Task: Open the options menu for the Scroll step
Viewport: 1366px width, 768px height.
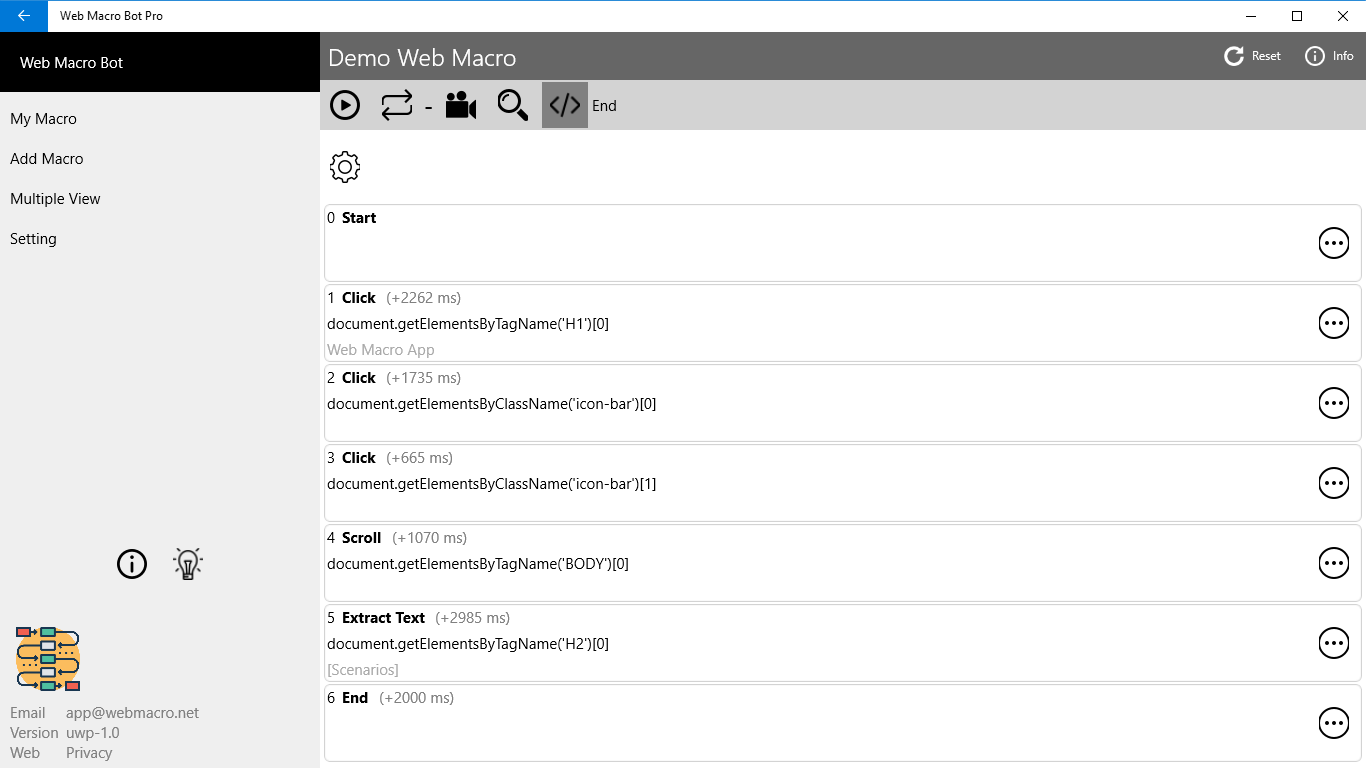Action: click(x=1334, y=562)
